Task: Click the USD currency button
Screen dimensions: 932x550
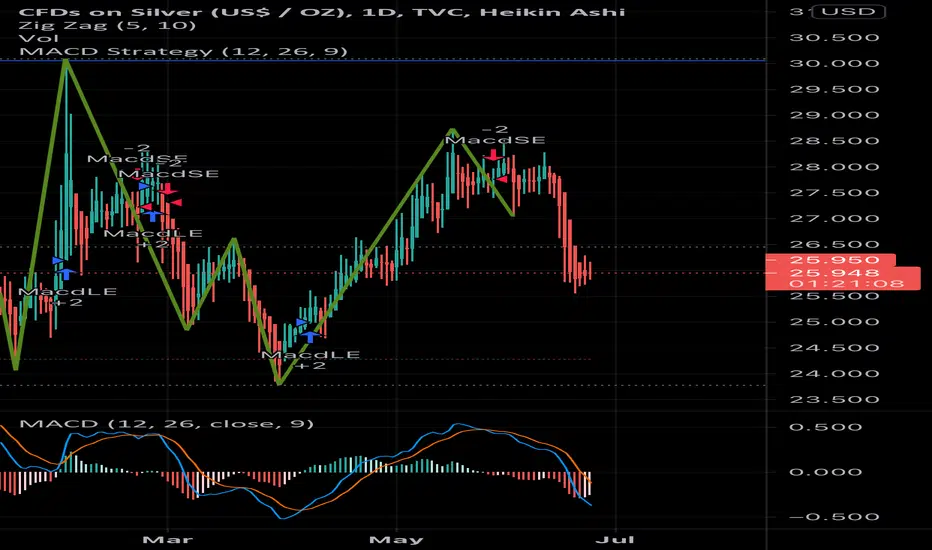Action: click(x=849, y=11)
